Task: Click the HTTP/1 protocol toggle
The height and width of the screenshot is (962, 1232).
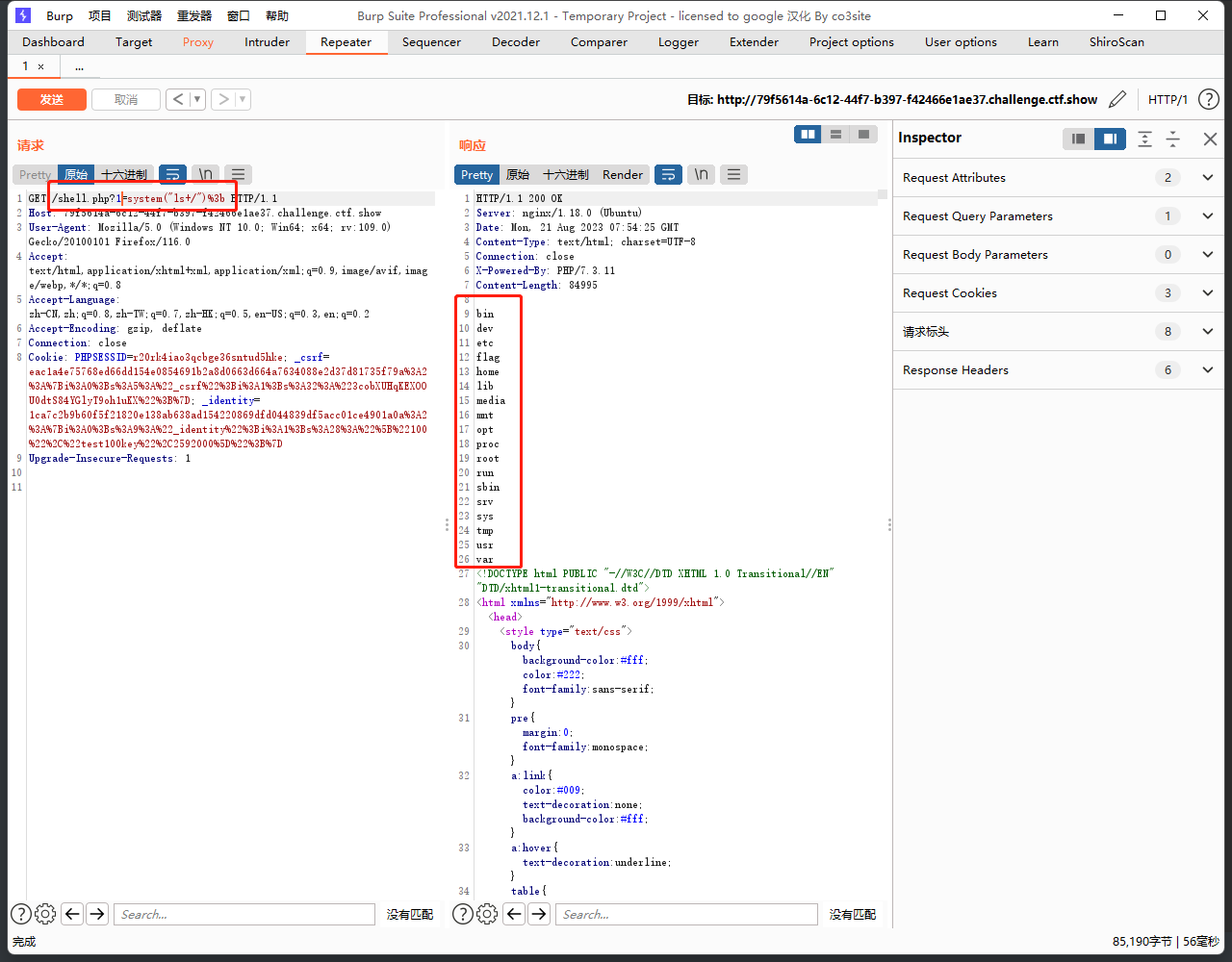Action: click(x=1168, y=99)
